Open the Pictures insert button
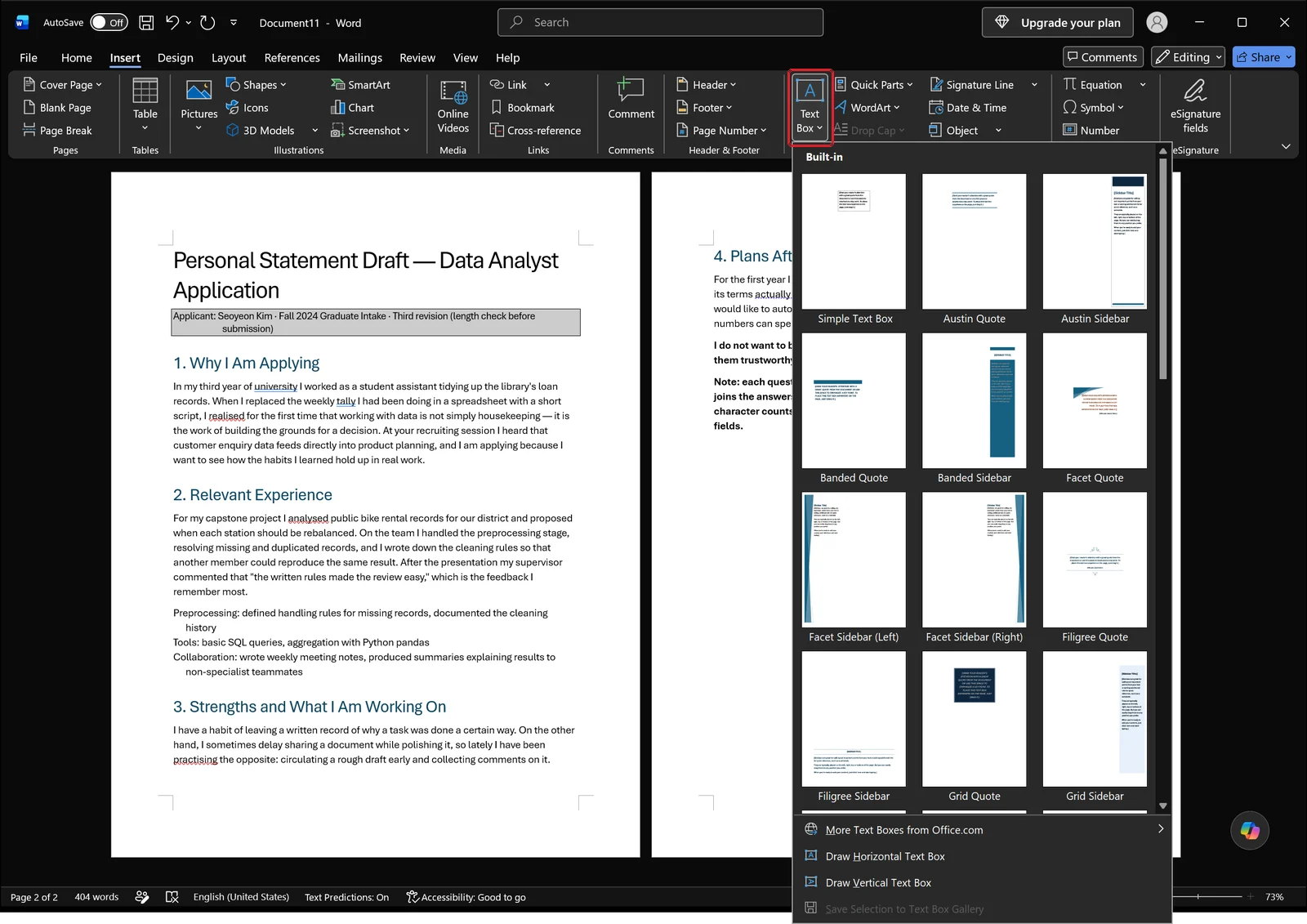The height and width of the screenshot is (924, 1307). coord(199,105)
